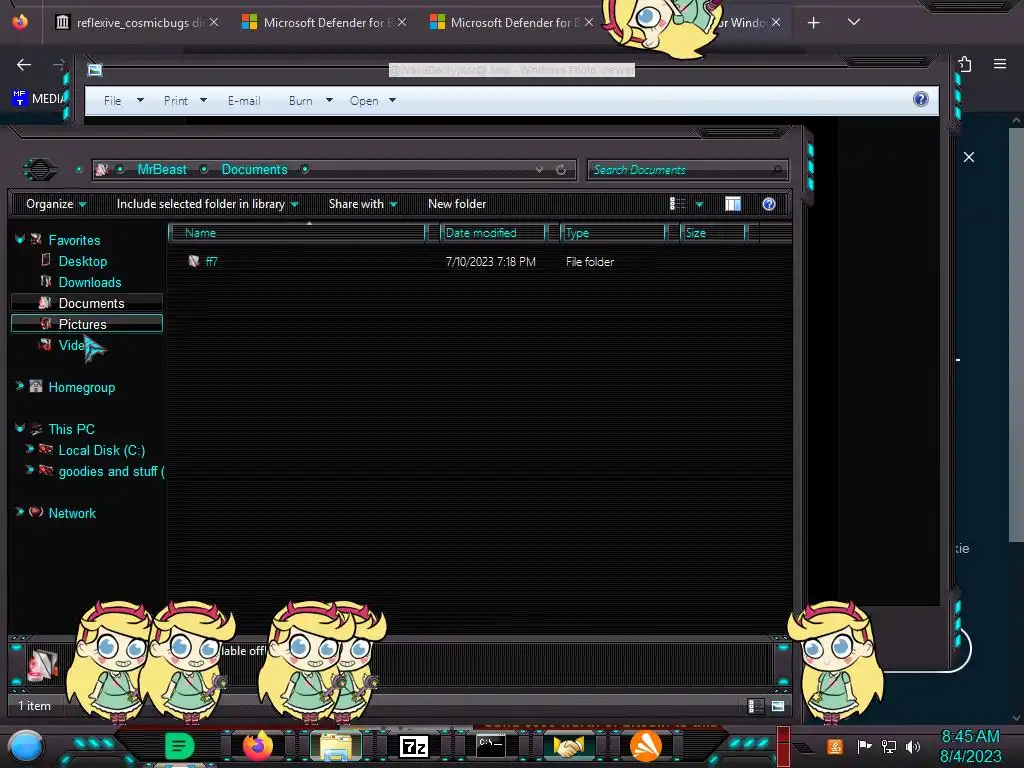Open the Open menu in Photo Viewer
Image resolution: width=1024 pixels, height=768 pixels.
[x=372, y=101]
